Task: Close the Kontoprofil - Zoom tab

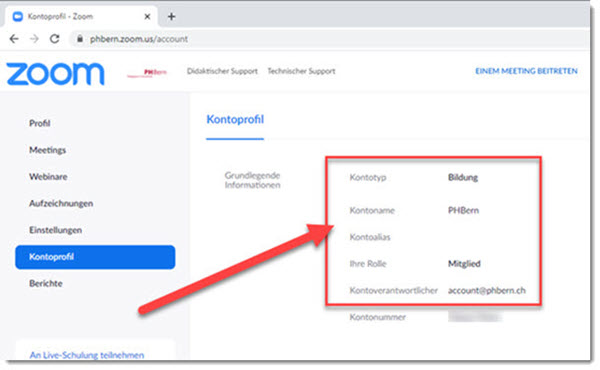Action: pyautogui.click(x=147, y=17)
